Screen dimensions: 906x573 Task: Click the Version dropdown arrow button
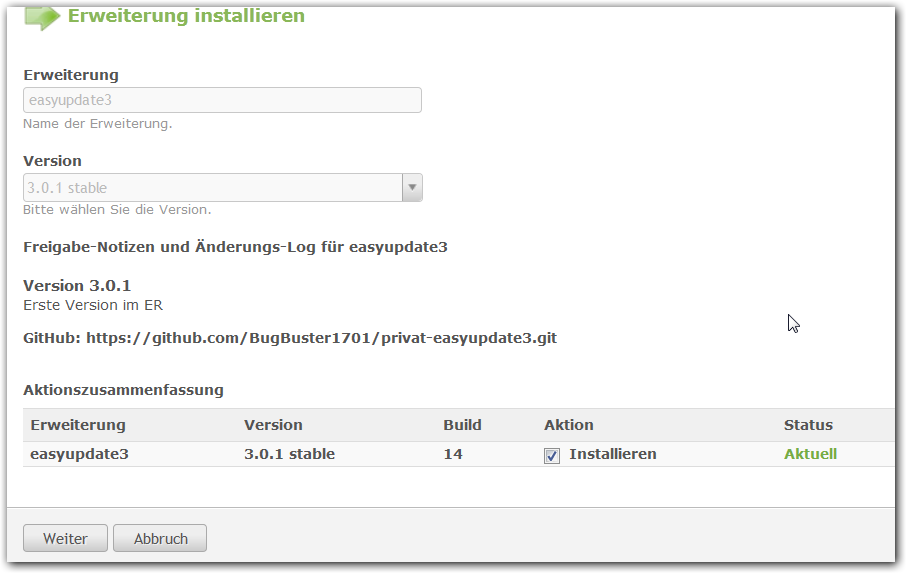(x=412, y=188)
